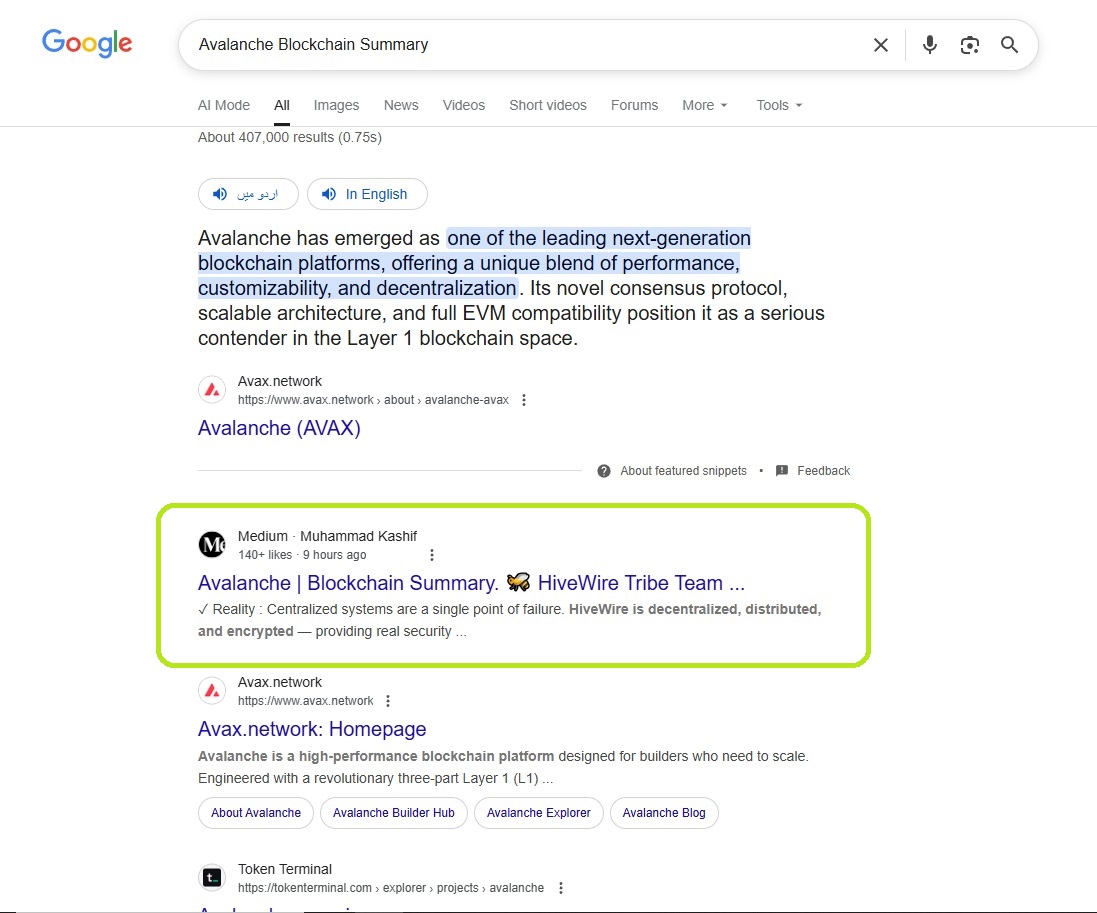Expand the More dropdown
Image resolution: width=1097 pixels, height=913 pixels.
click(x=705, y=105)
